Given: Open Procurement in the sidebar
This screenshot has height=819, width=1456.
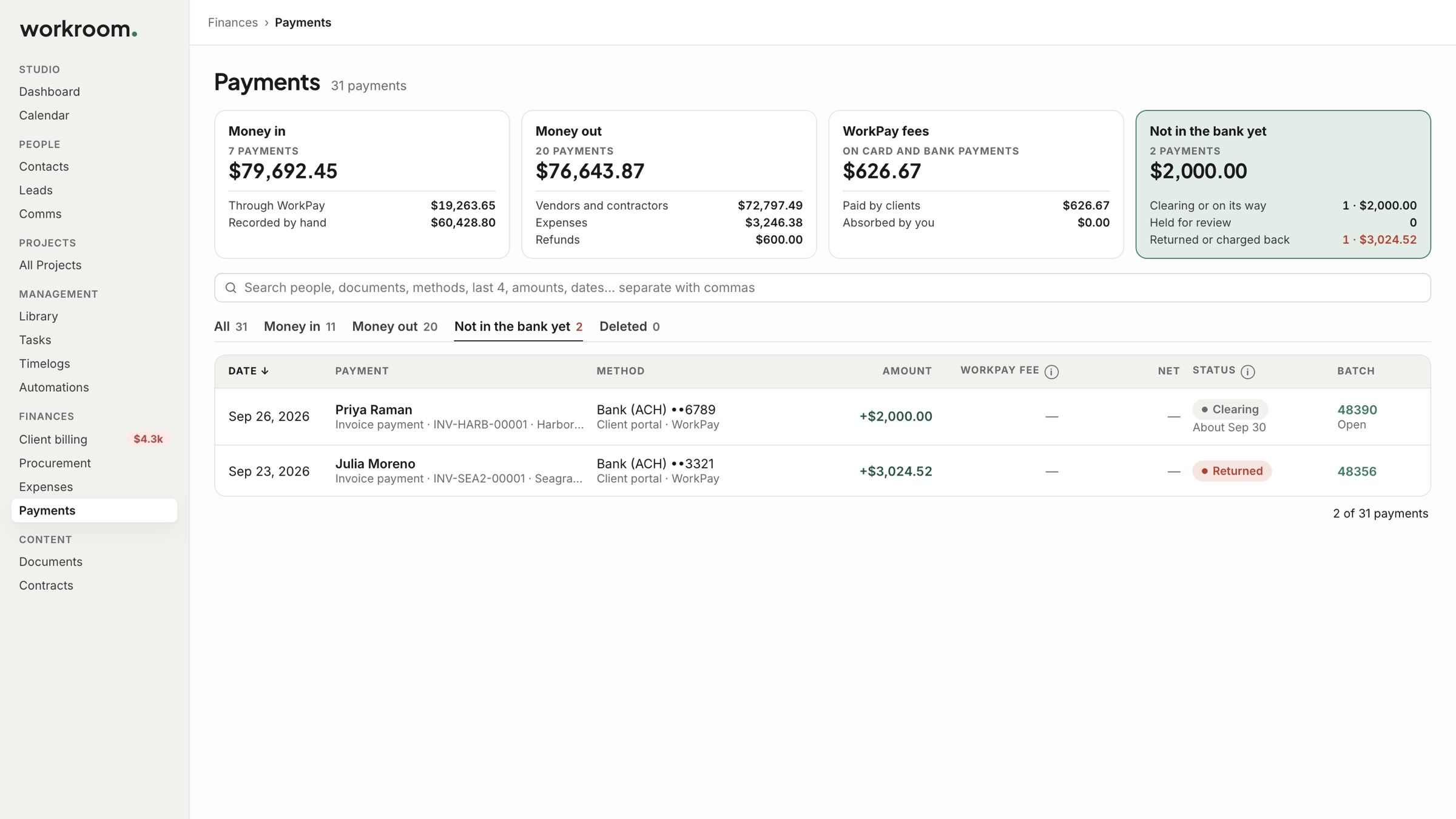Looking at the screenshot, I should click(x=55, y=463).
